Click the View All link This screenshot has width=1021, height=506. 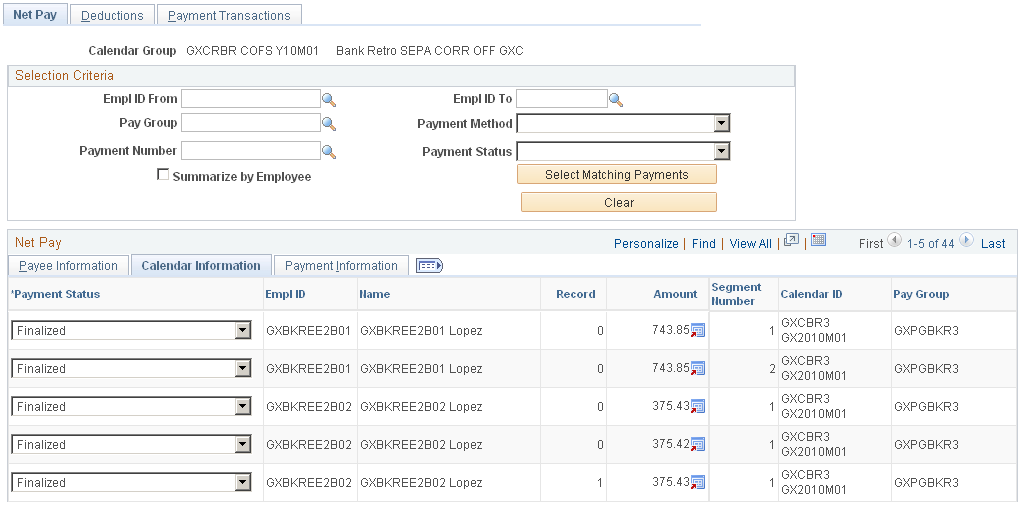[750, 244]
